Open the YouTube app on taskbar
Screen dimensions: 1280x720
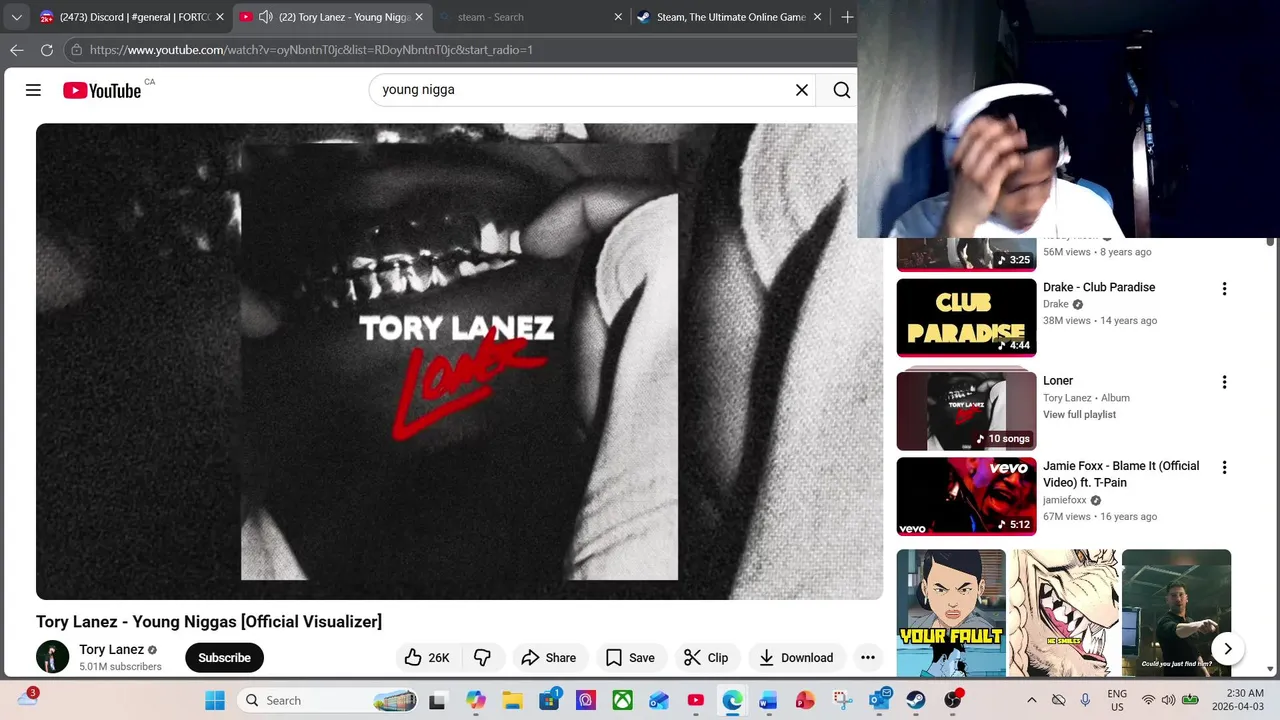tap(696, 700)
